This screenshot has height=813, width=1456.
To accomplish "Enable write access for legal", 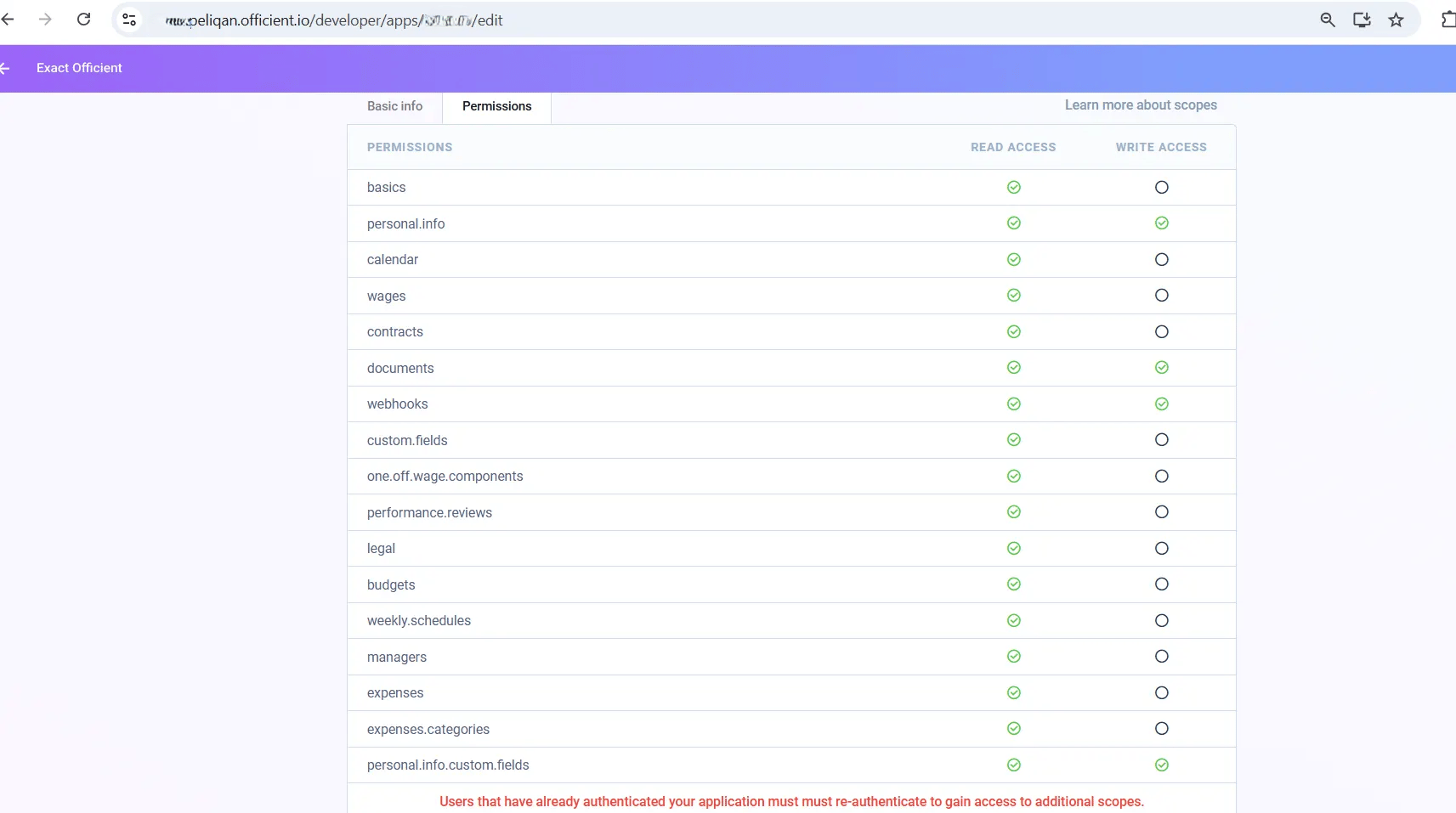I will 1161,548.
